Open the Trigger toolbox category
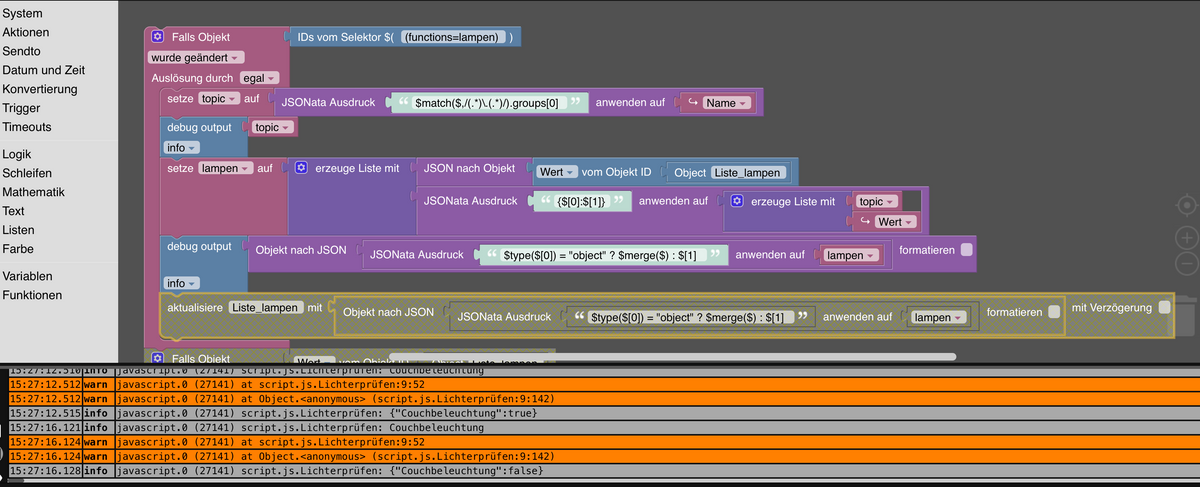Screen dimensions: 1200x487 coord(22,108)
